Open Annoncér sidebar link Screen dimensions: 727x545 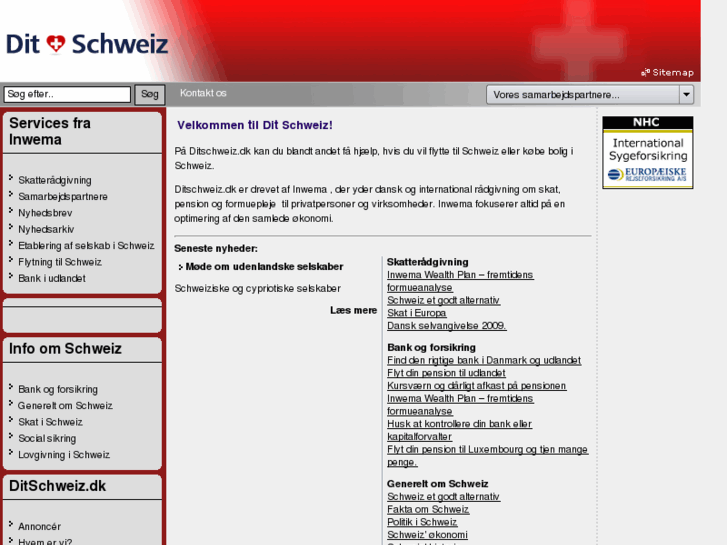point(39,527)
